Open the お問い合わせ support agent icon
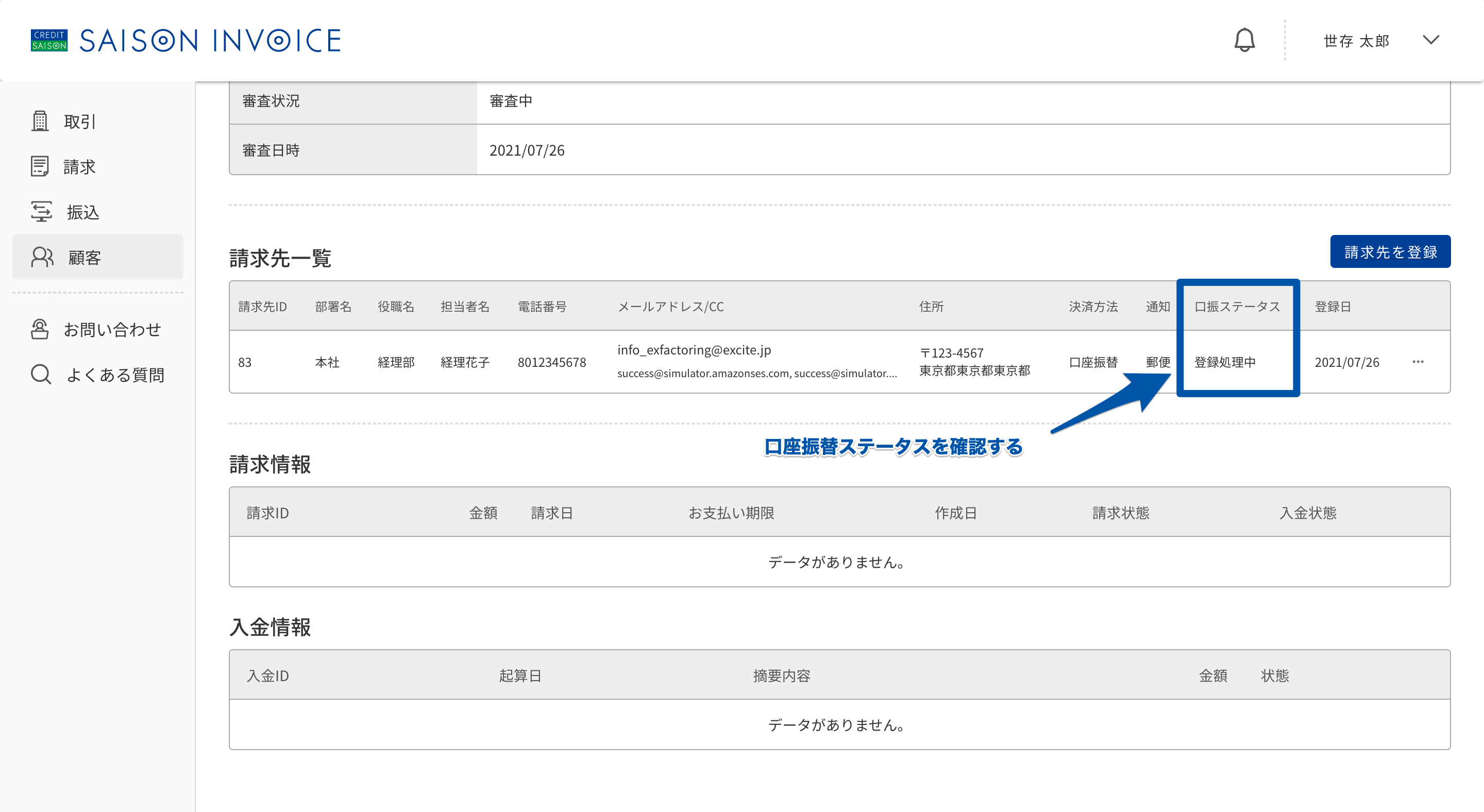Image resolution: width=1484 pixels, height=812 pixels. click(39, 329)
